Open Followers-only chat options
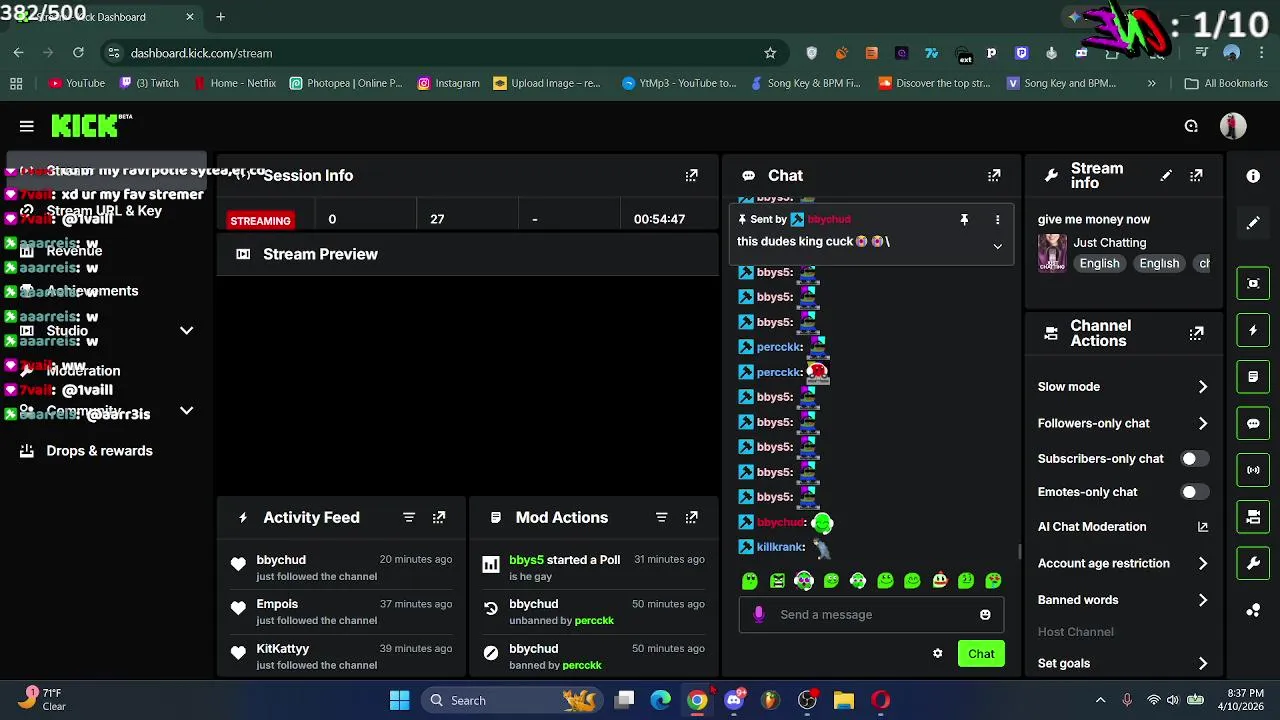 pyautogui.click(x=1123, y=424)
